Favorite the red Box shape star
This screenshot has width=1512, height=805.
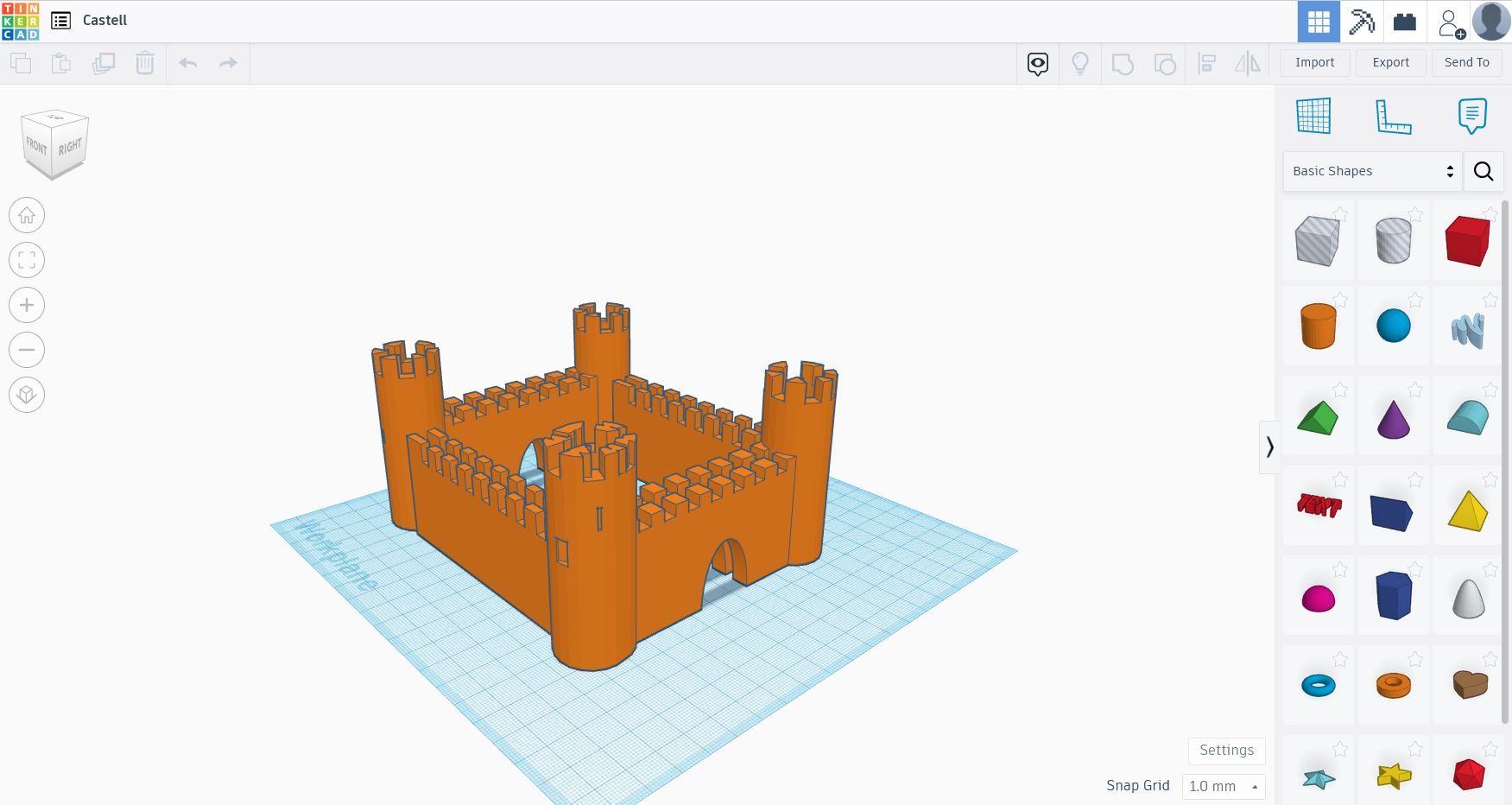1490,213
